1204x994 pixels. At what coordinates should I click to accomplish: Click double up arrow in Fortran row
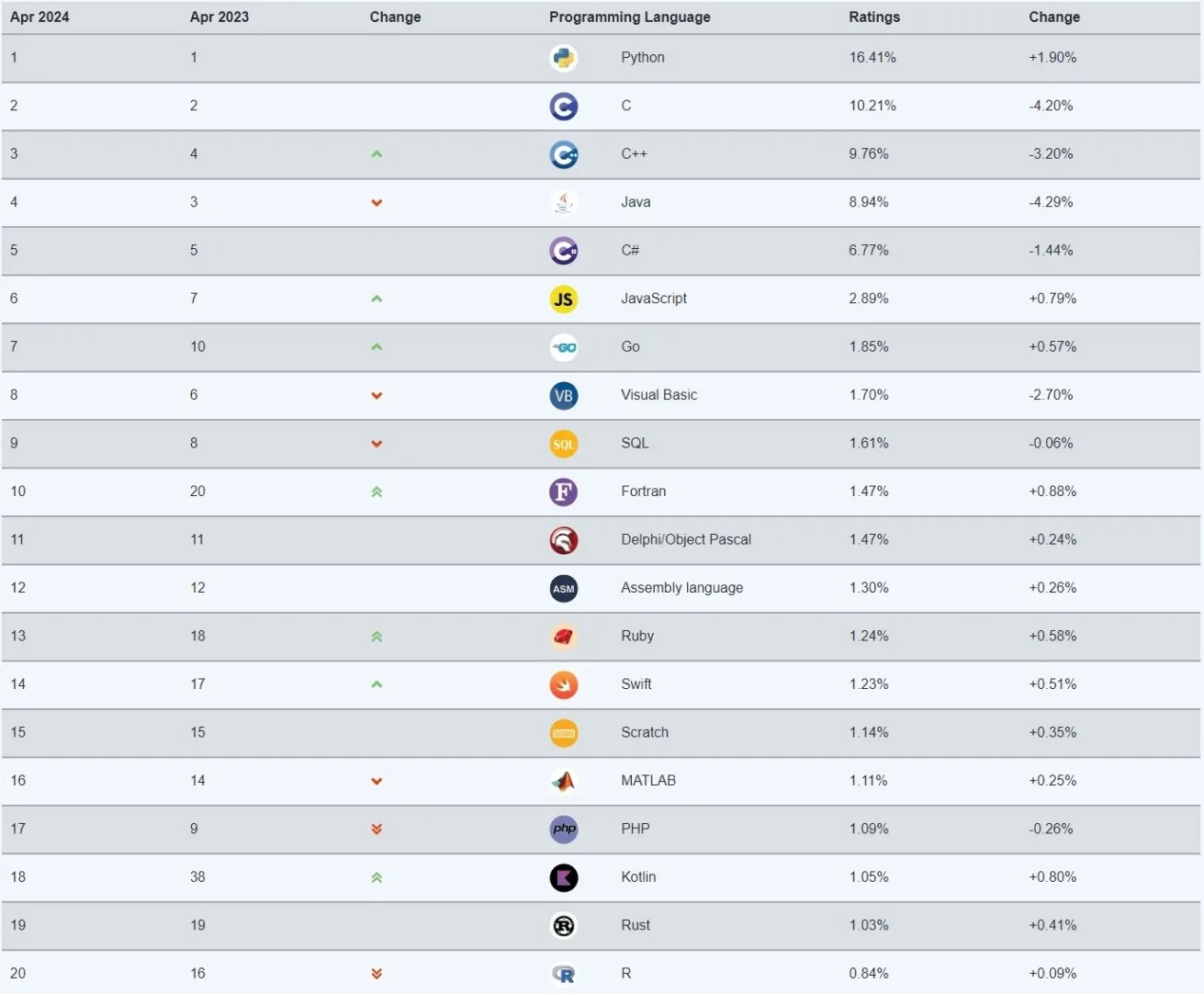click(377, 492)
